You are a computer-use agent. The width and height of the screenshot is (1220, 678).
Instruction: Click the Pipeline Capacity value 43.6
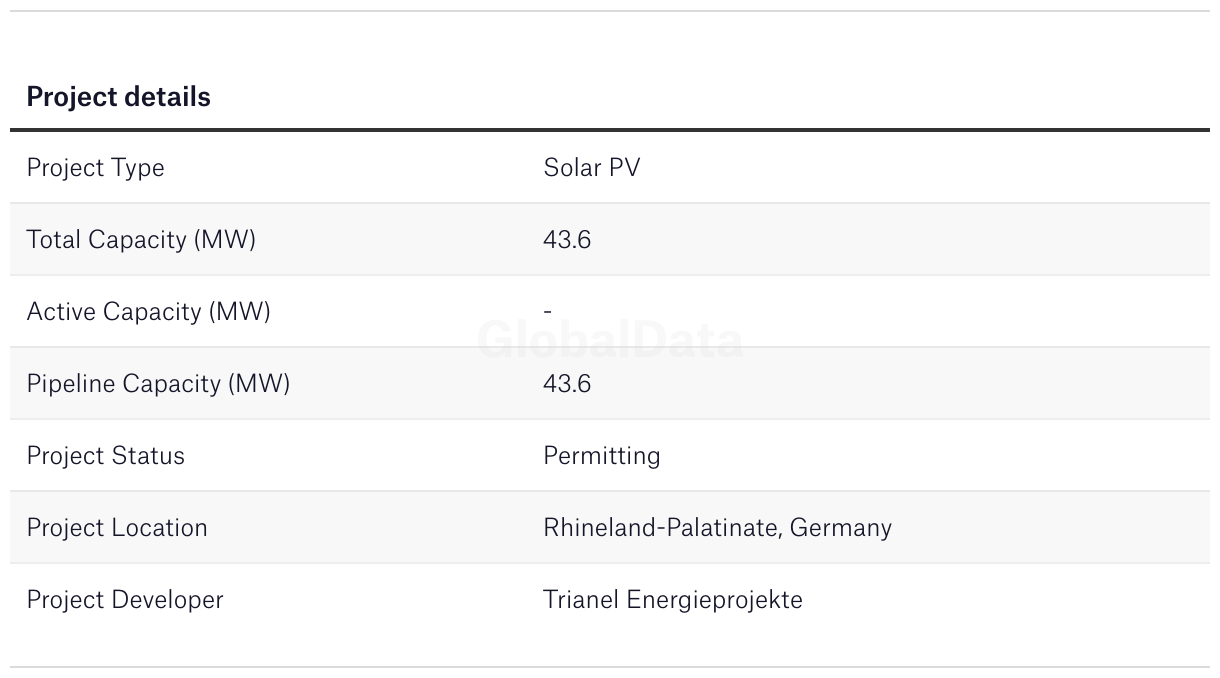[567, 384]
